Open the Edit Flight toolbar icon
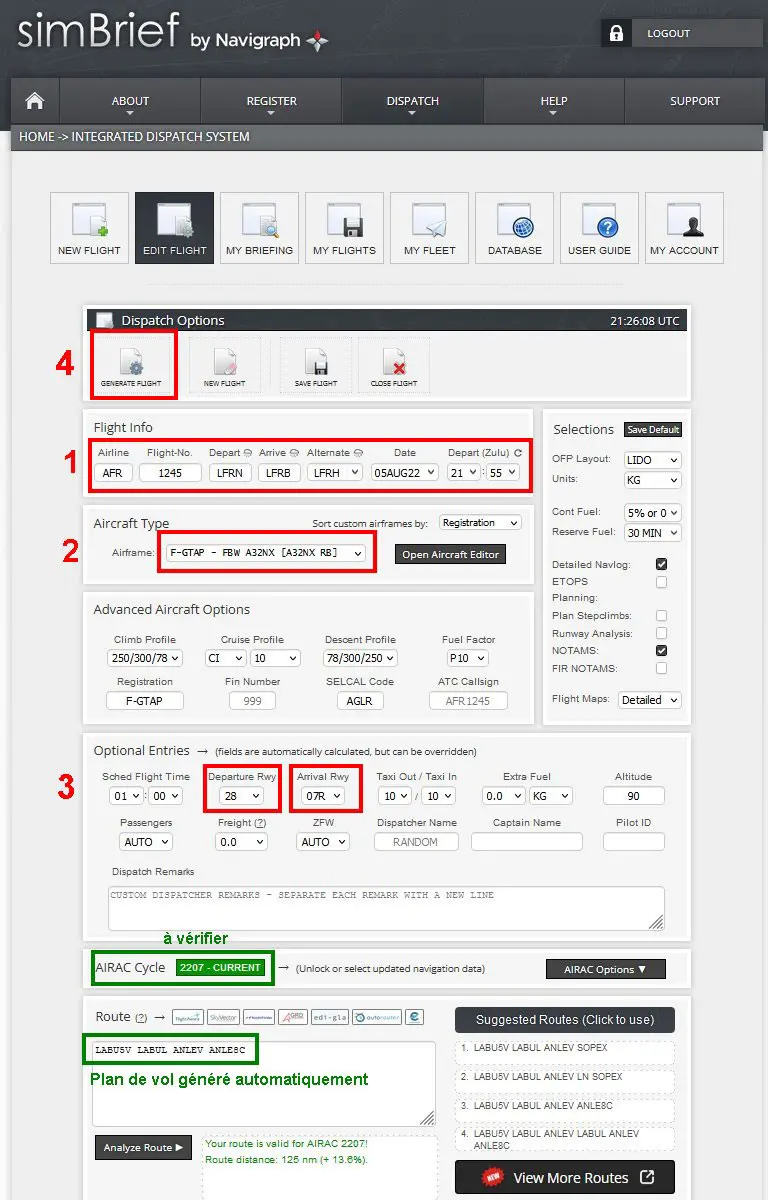 175,228
